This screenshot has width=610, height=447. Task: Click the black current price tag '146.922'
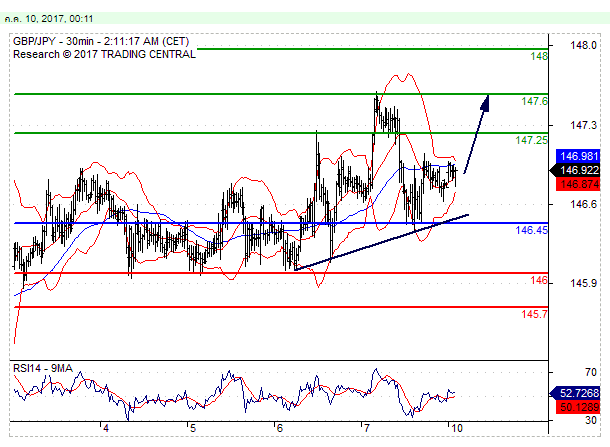575,170
